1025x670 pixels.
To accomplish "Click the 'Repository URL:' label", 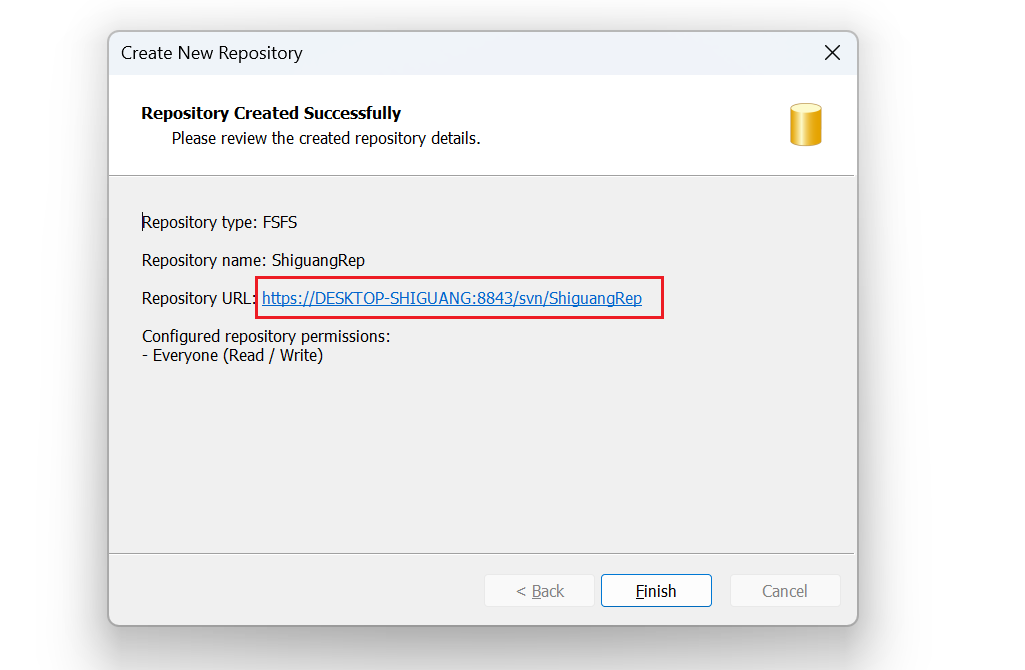I will [199, 298].
